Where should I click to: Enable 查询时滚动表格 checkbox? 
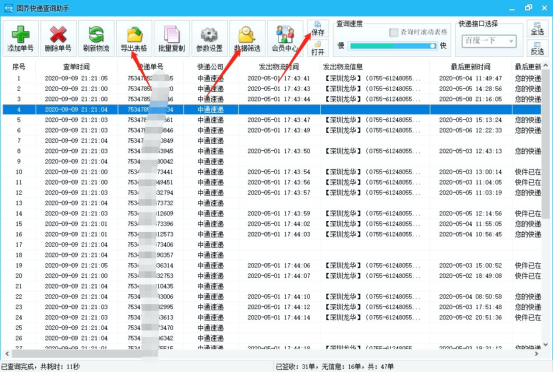point(394,32)
